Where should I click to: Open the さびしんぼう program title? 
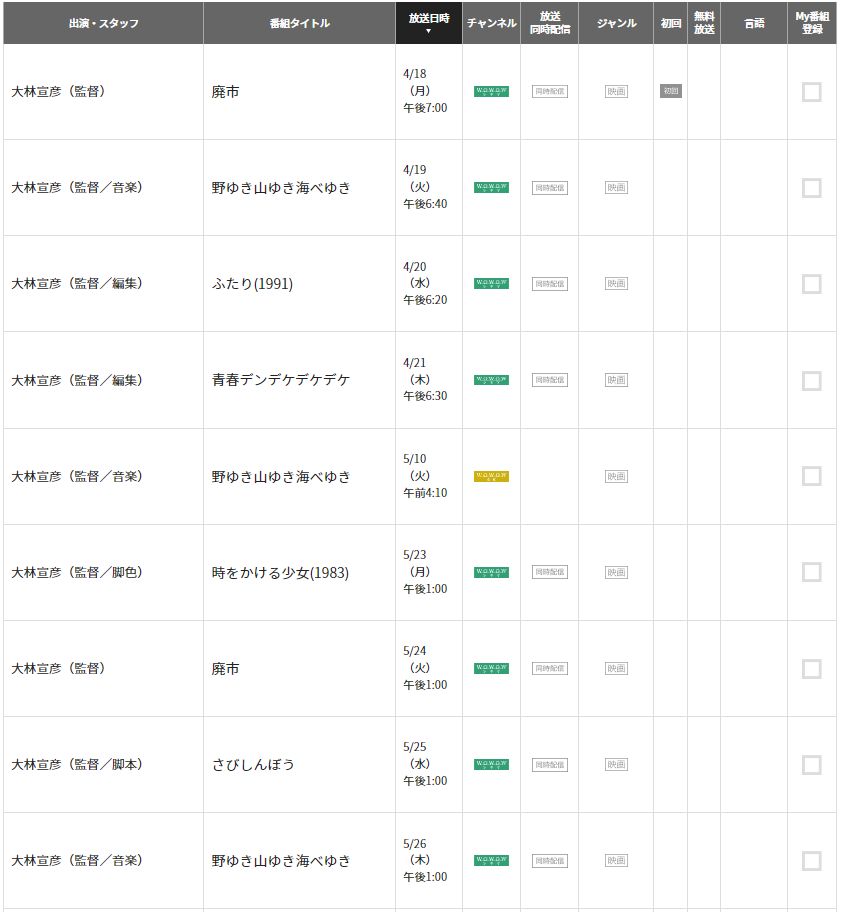click(x=253, y=765)
